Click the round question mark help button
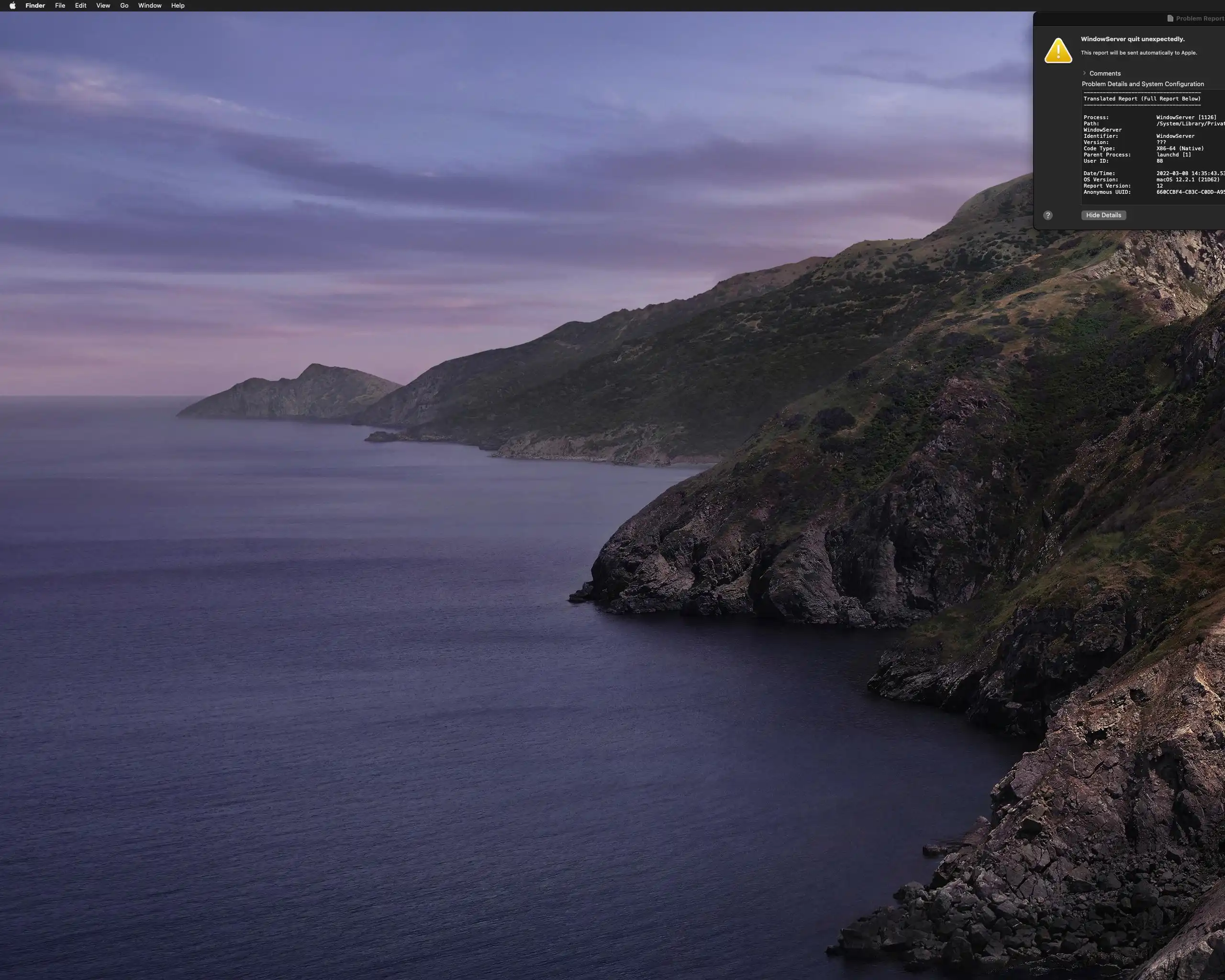Image resolution: width=1225 pixels, height=980 pixels. 1048,215
